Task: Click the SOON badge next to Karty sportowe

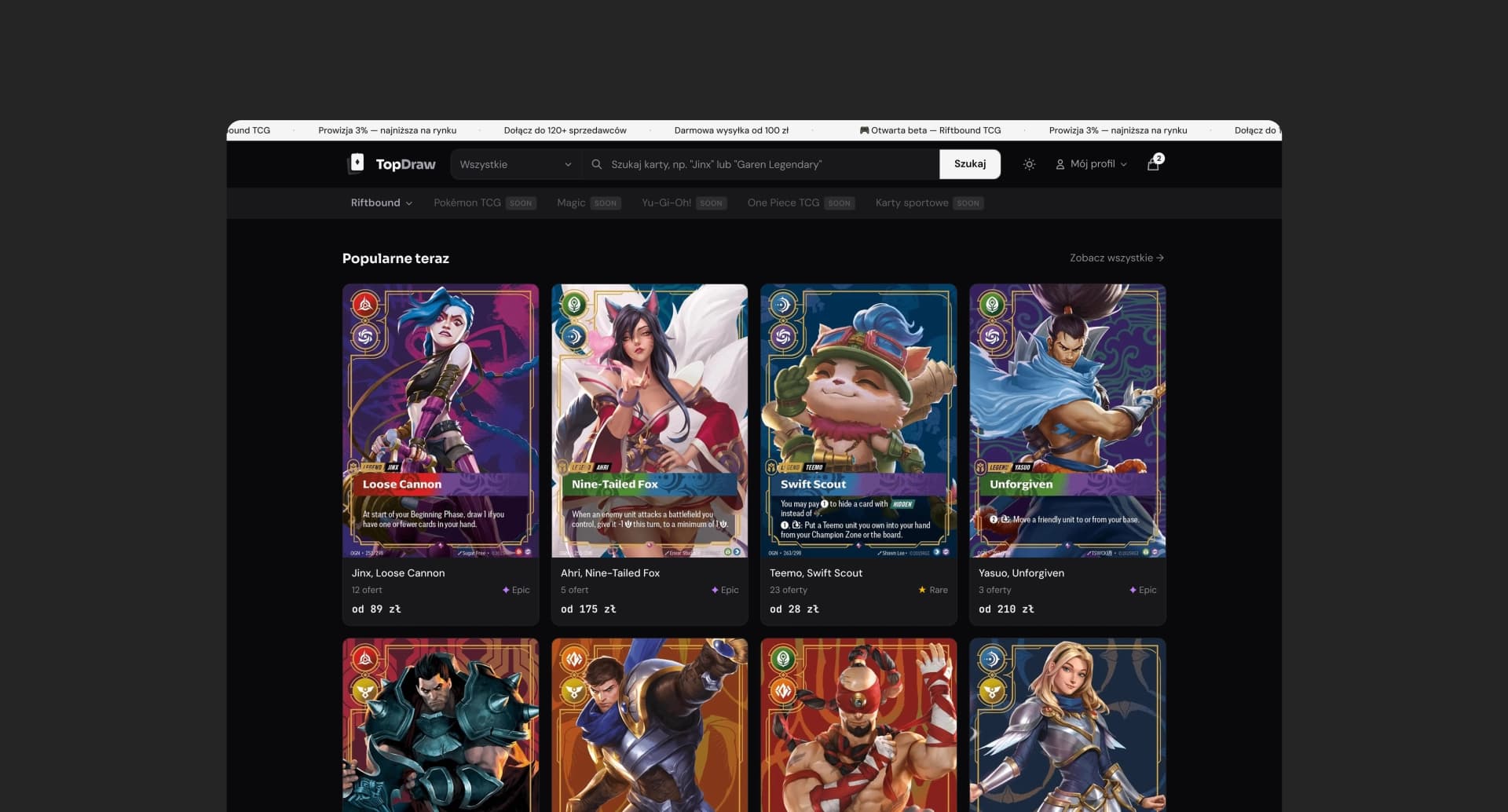Action: pos(968,203)
